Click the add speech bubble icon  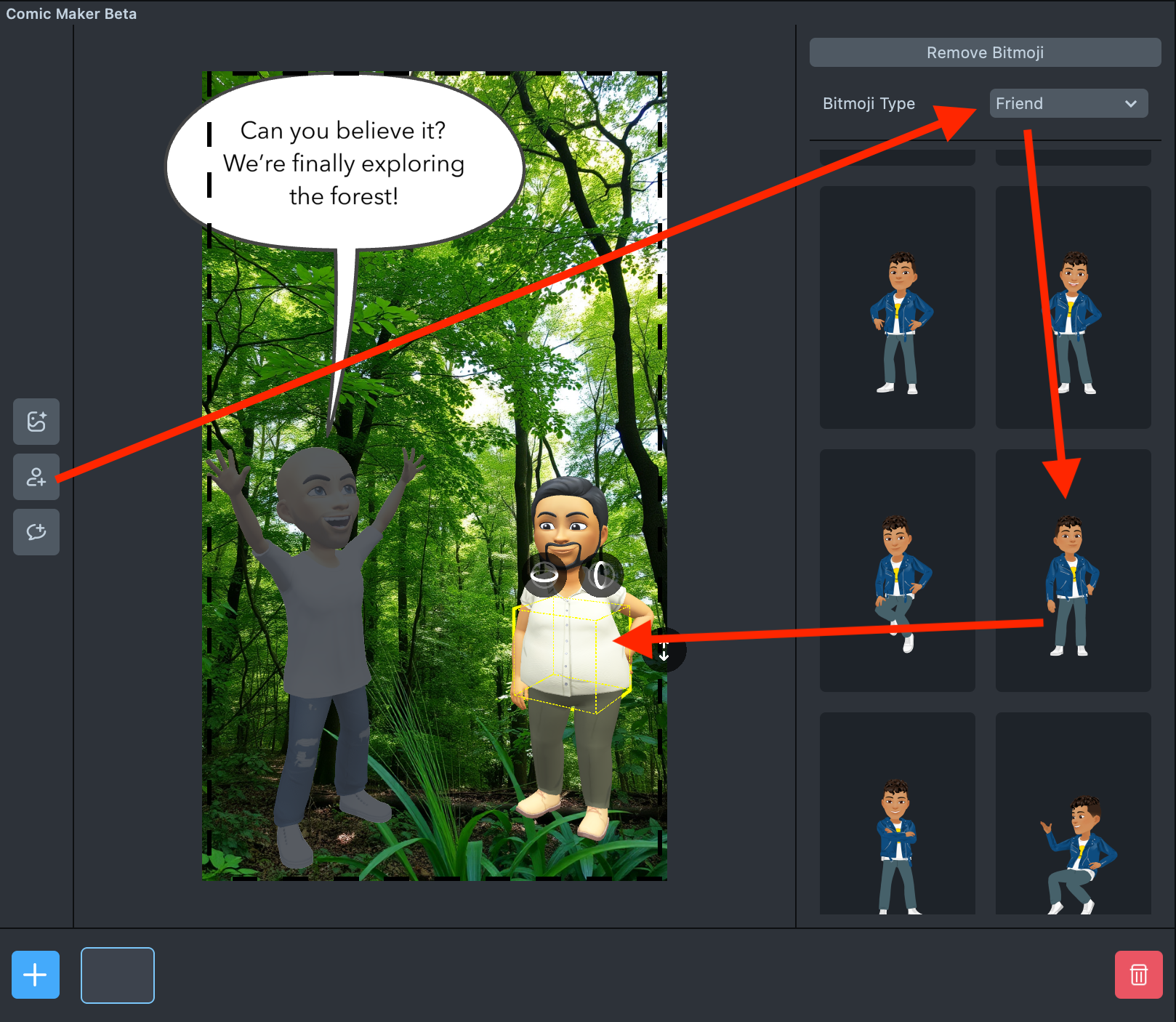click(x=36, y=532)
